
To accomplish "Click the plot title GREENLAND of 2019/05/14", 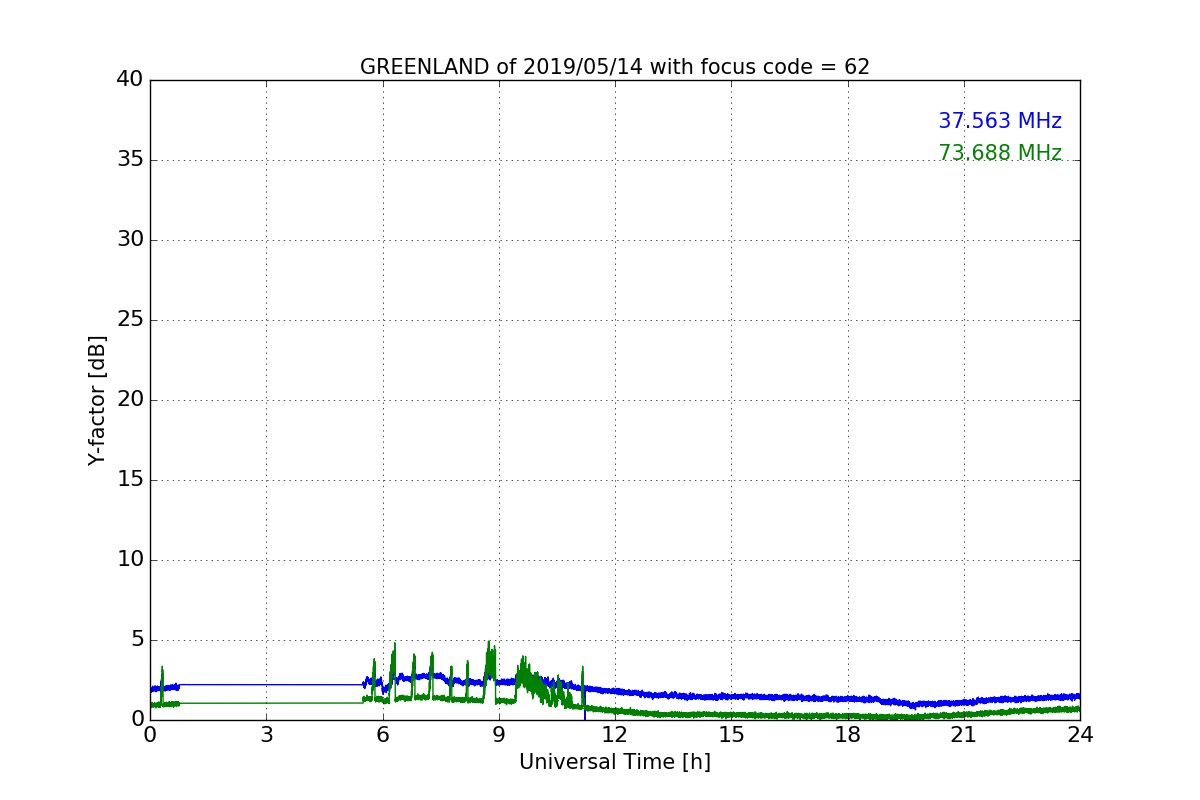I will [x=614, y=67].
